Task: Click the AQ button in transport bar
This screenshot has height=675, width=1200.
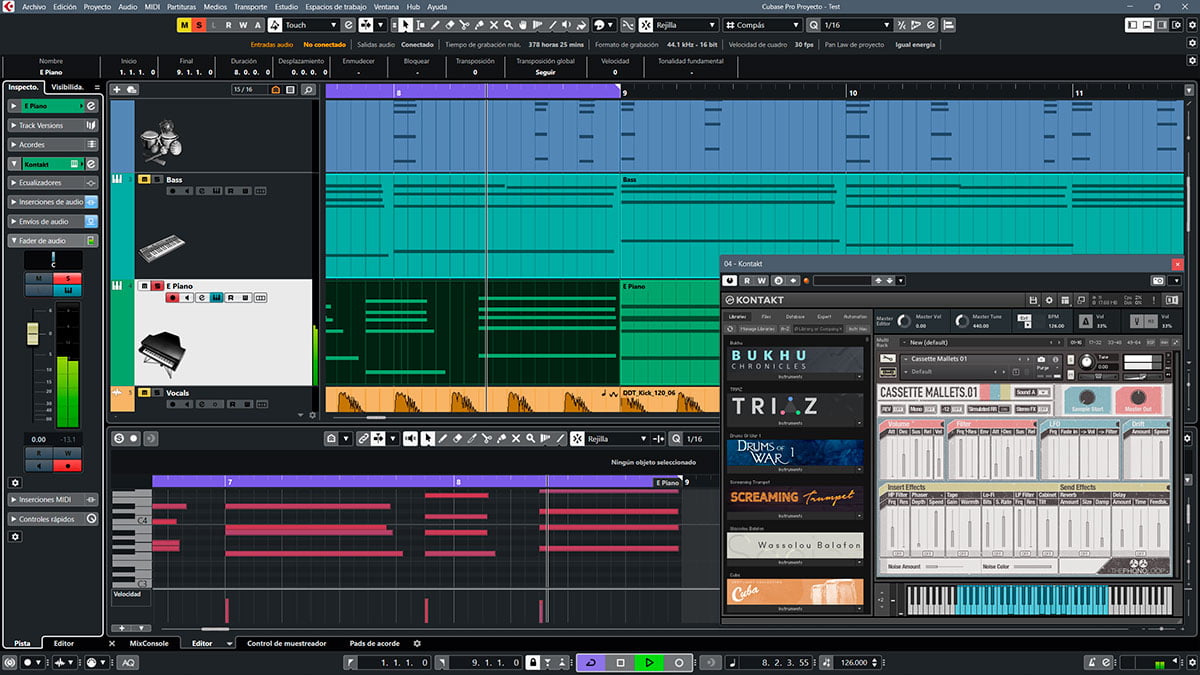Action: click(x=129, y=663)
